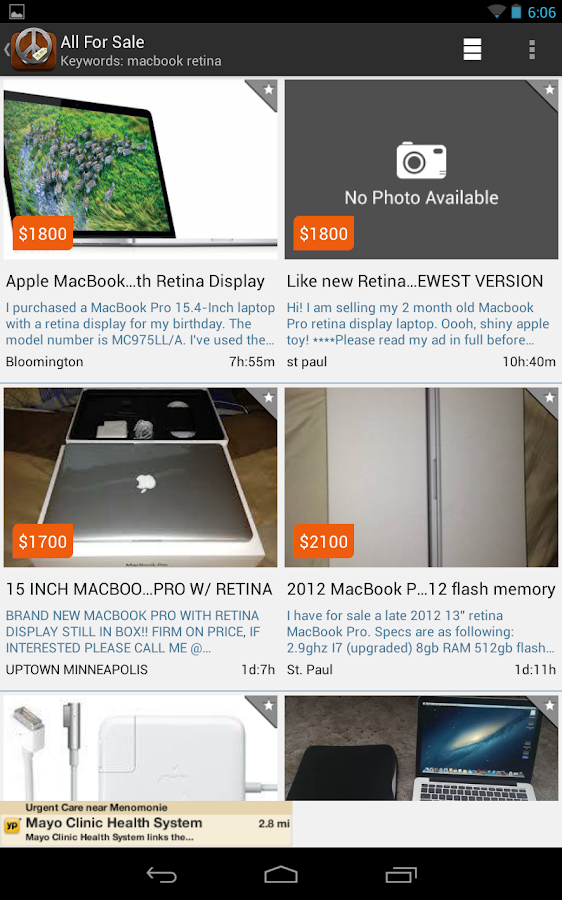Star the No Photo Available listing
The height and width of the screenshot is (900, 562).
click(547, 92)
